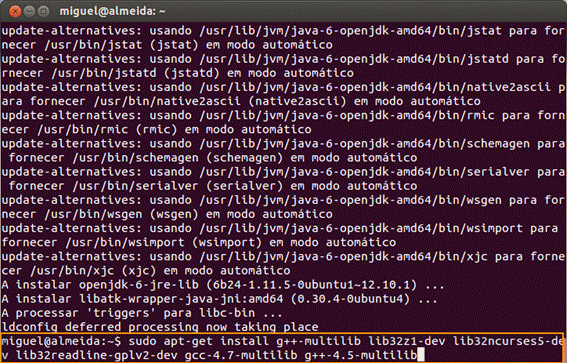The width and height of the screenshot is (567, 363).
Task: Click 'apt-get' in the typed command
Action: [x=188, y=341]
